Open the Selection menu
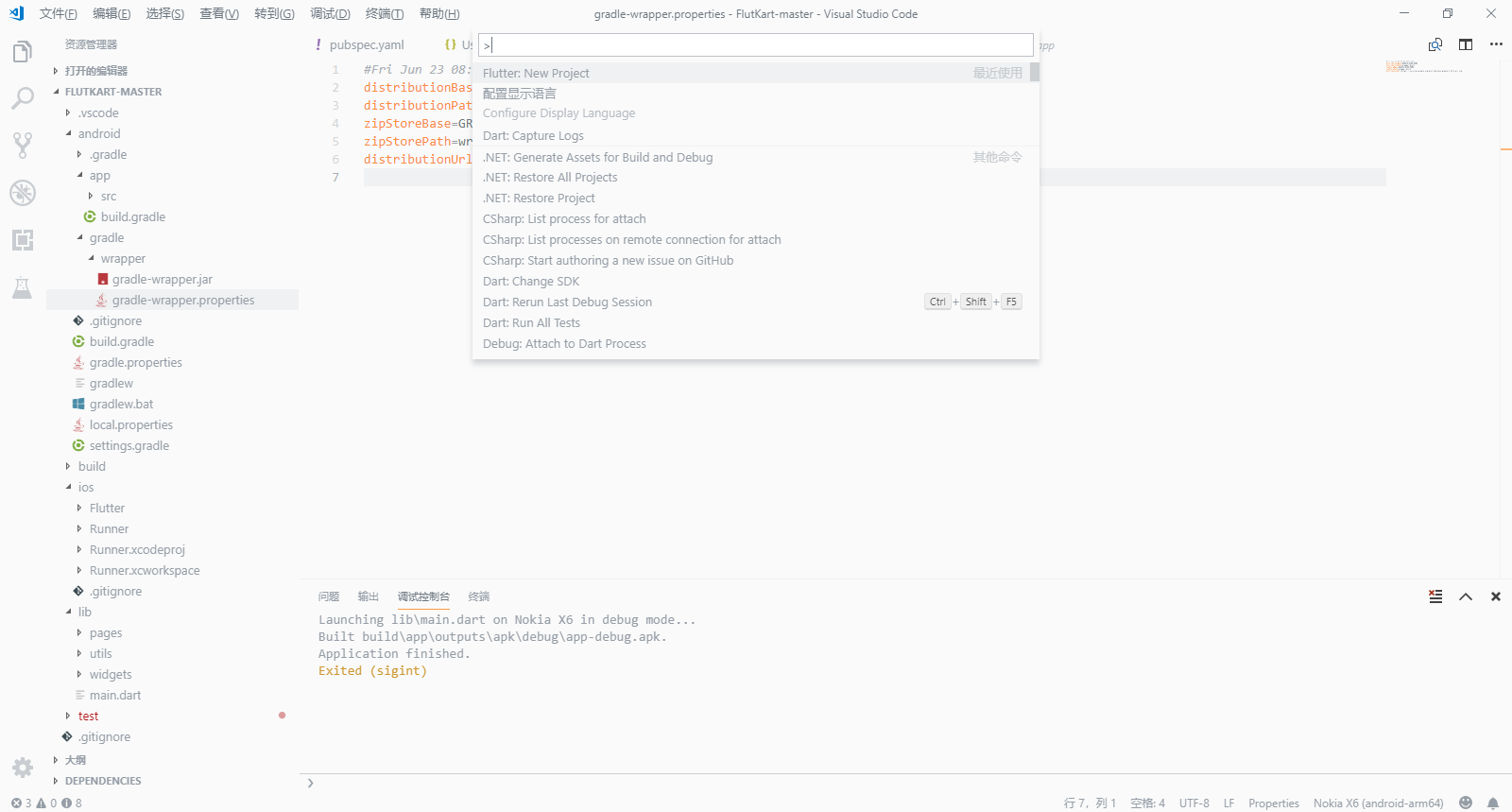 point(165,13)
